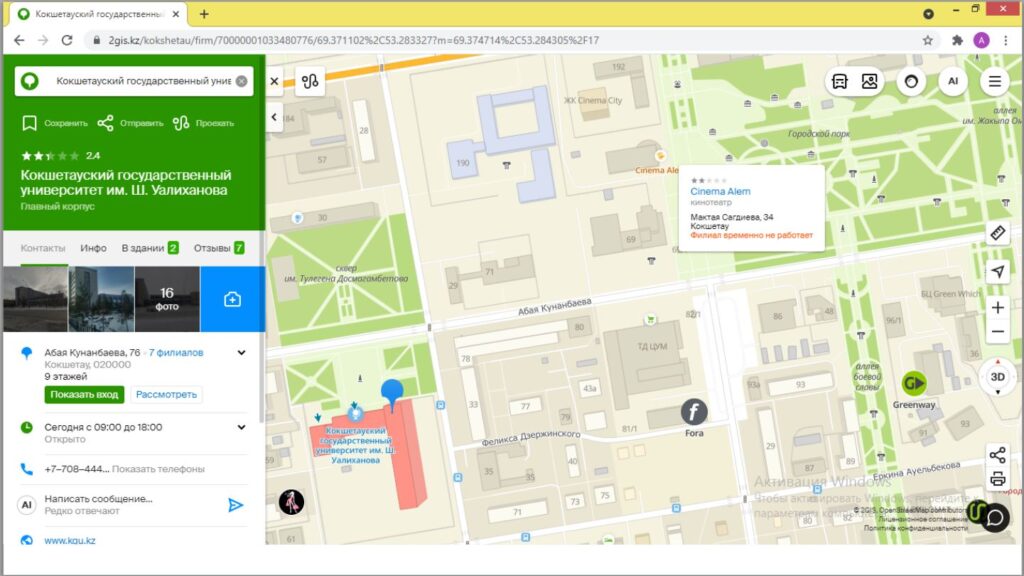Open the 16 фото thumbnail
The height and width of the screenshot is (576, 1024).
(x=167, y=299)
